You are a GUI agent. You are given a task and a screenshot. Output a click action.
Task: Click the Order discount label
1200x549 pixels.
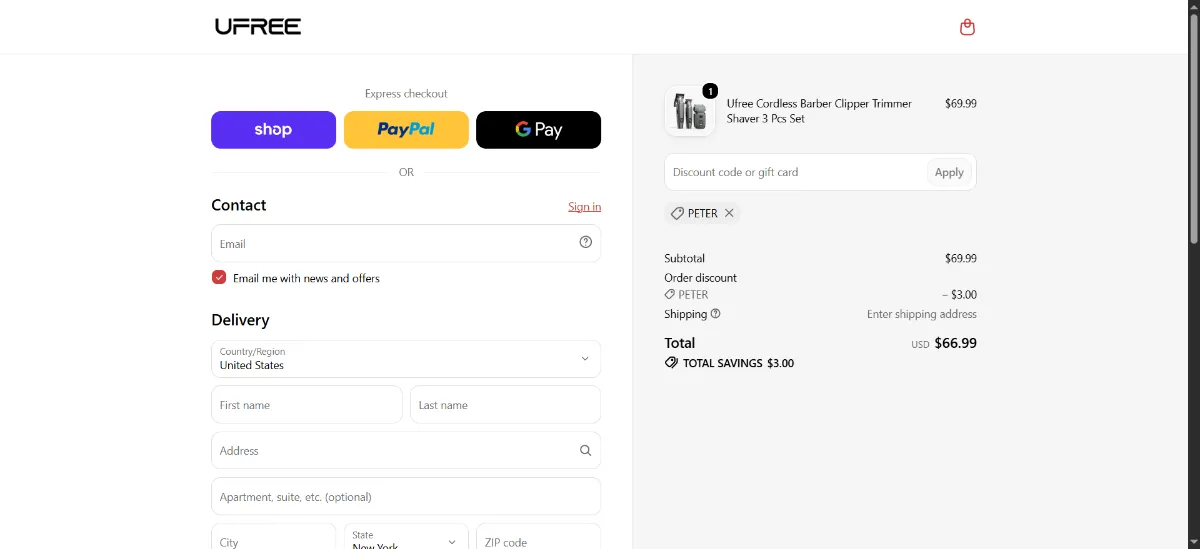click(x=701, y=278)
